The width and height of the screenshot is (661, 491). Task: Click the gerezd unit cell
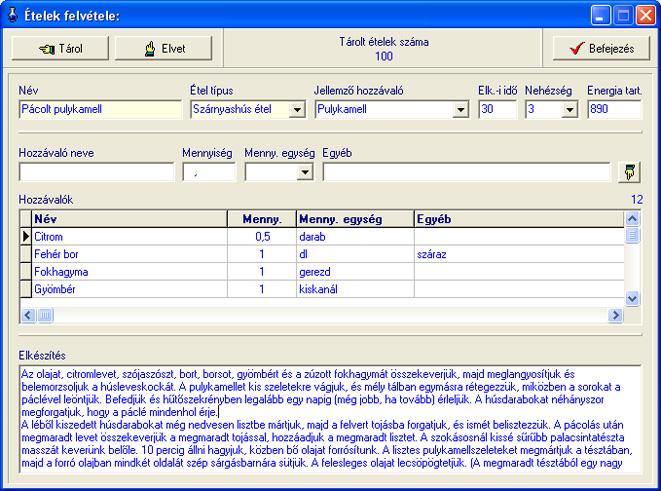point(355,272)
